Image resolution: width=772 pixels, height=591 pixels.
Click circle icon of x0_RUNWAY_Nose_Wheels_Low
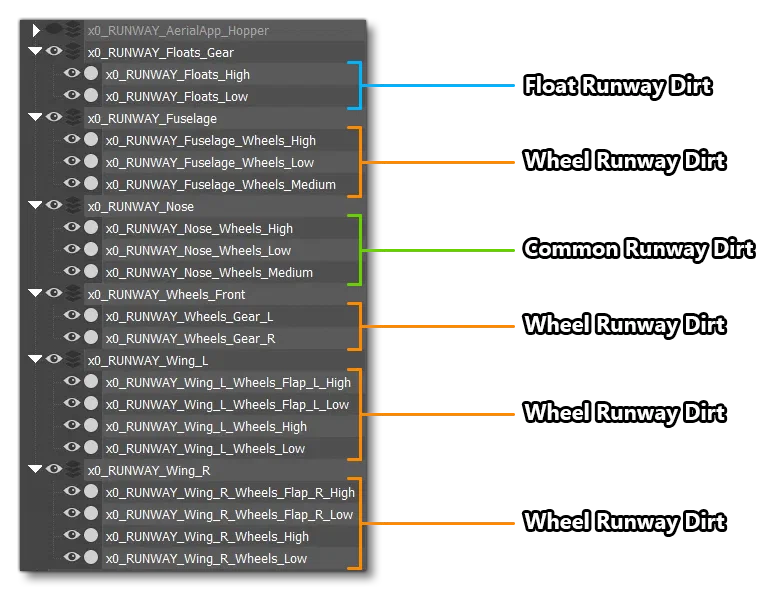(91, 249)
